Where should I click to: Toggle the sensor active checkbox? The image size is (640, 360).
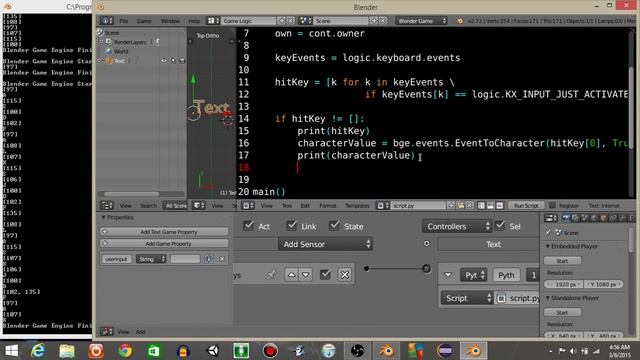pyautogui.click(x=325, y=275)
